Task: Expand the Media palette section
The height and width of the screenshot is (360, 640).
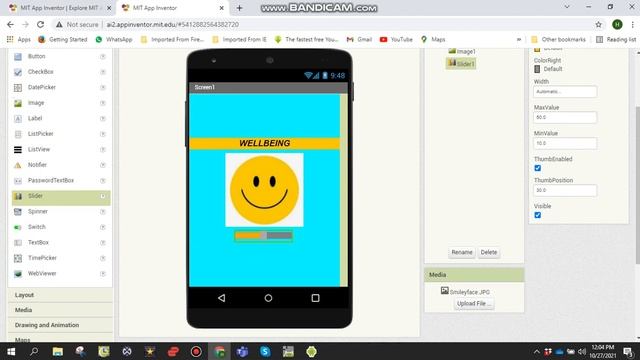Action: coord(60,310)
